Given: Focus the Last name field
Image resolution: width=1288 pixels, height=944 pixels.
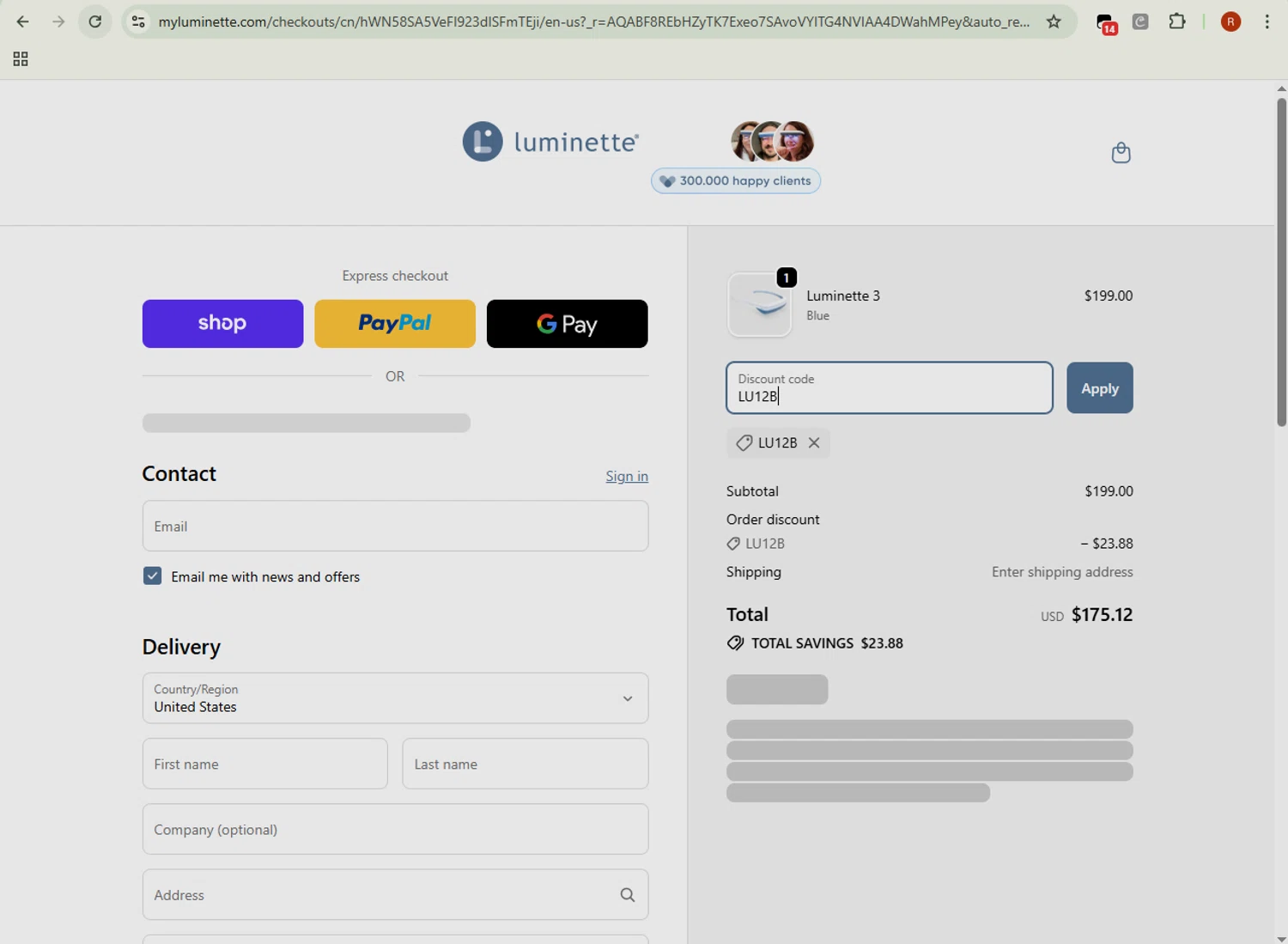Looking at the screenshot, I should [x=525, y=764].
